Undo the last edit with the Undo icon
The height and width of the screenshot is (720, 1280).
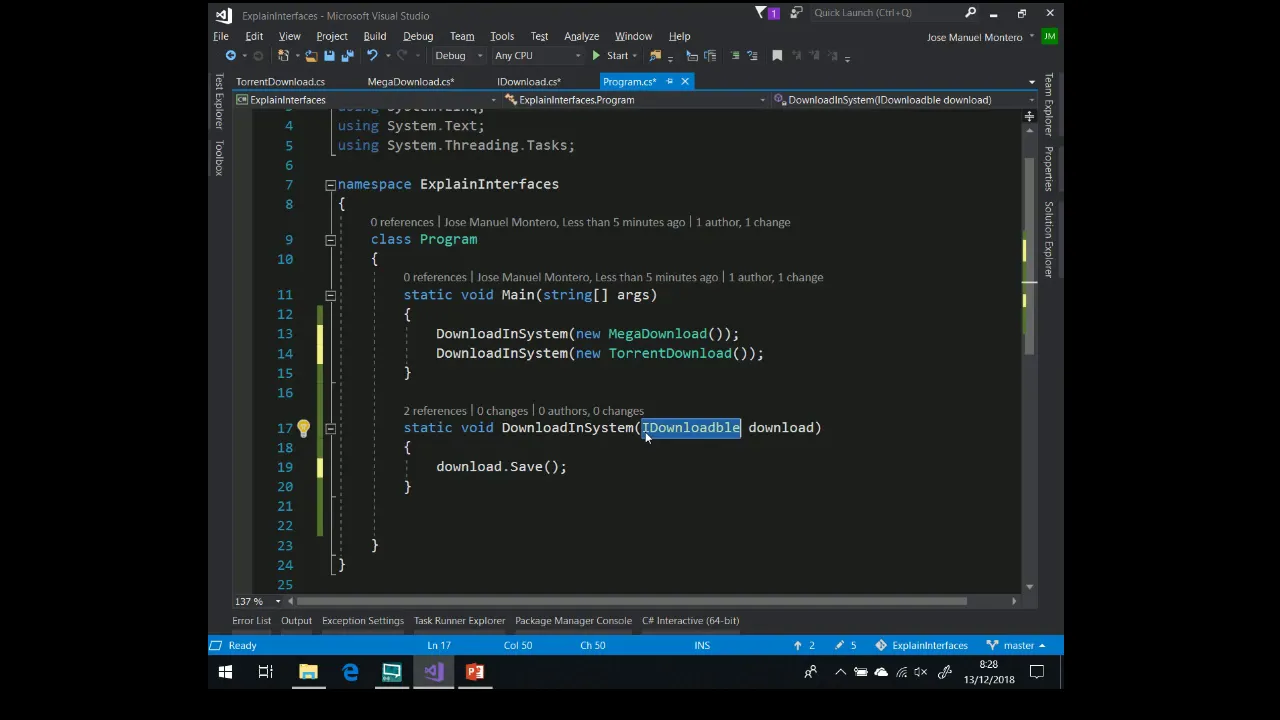tap(372, 55)
